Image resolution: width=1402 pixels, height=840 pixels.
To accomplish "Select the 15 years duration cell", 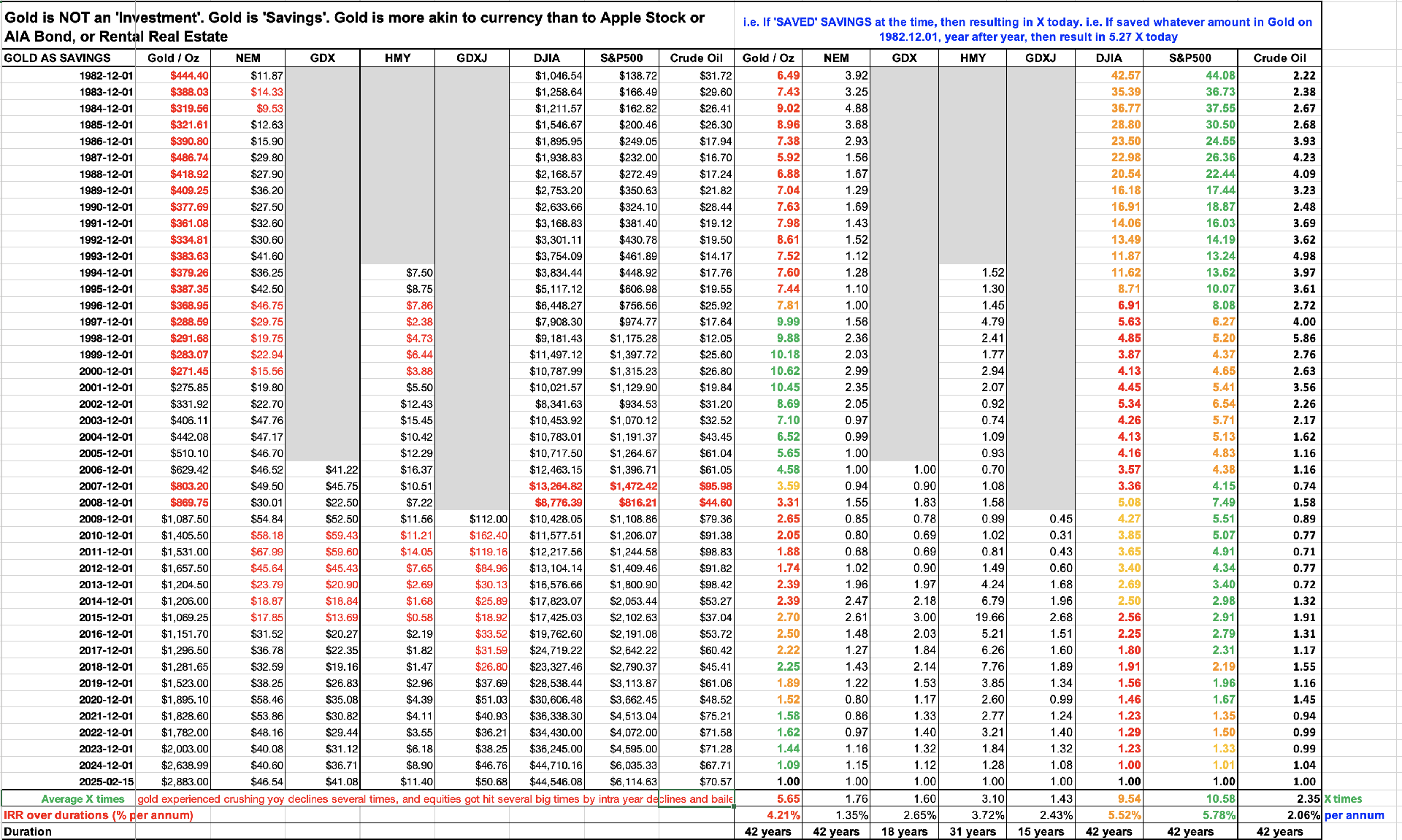I will pyautogui.click(x=1041, y=832).
